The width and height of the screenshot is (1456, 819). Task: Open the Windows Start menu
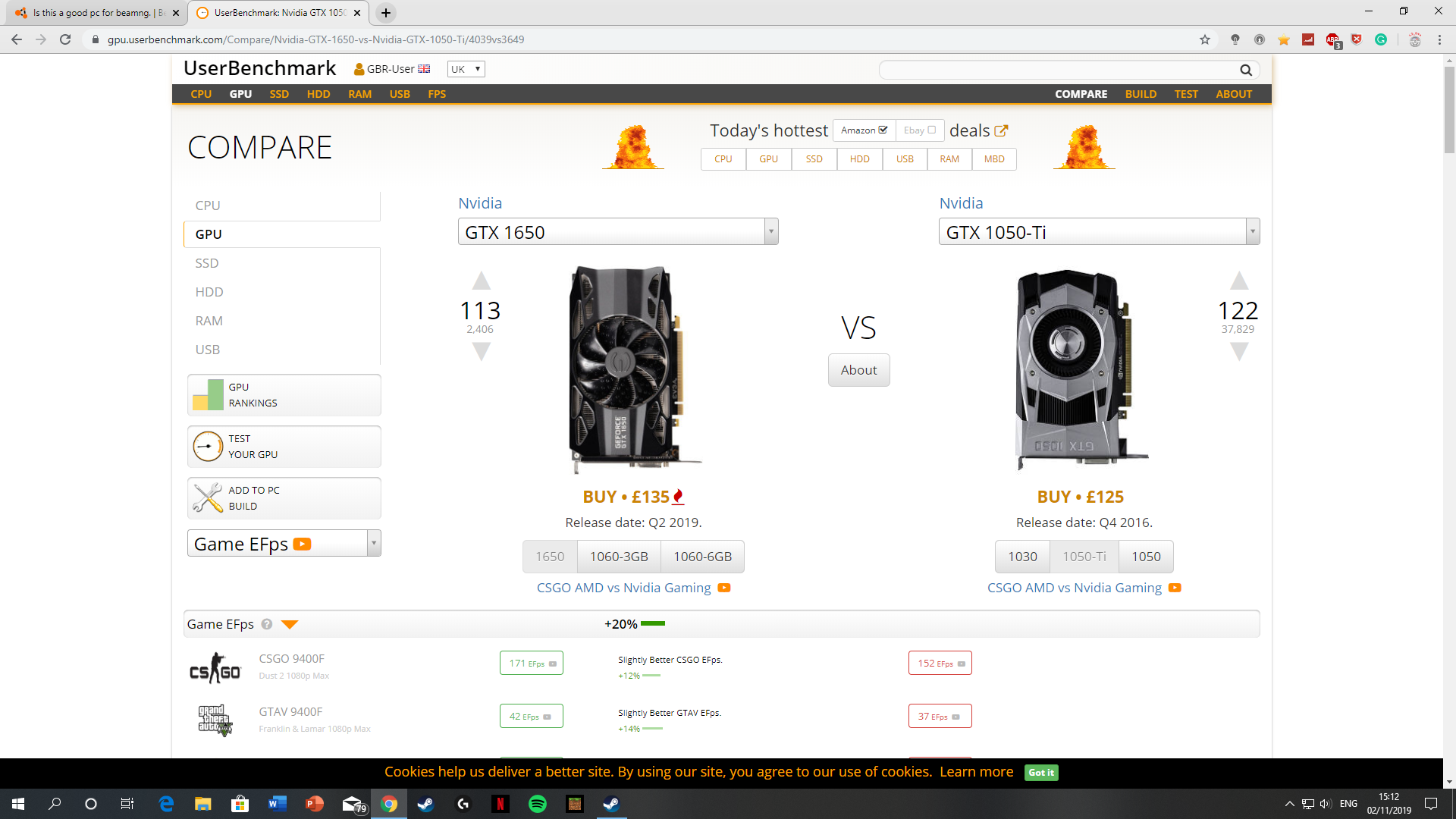point(18,804)
